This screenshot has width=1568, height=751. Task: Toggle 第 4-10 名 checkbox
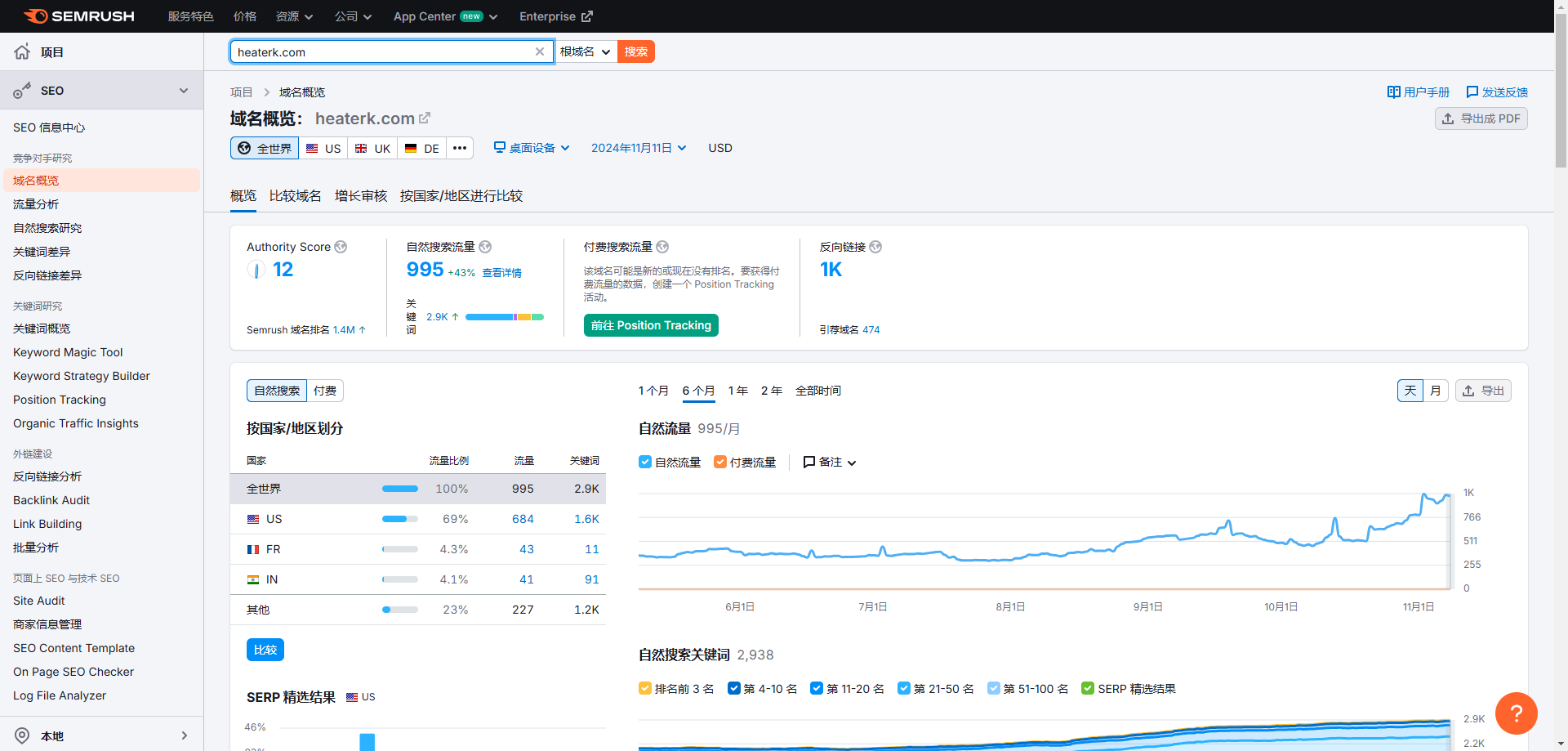tap(734, 688)
